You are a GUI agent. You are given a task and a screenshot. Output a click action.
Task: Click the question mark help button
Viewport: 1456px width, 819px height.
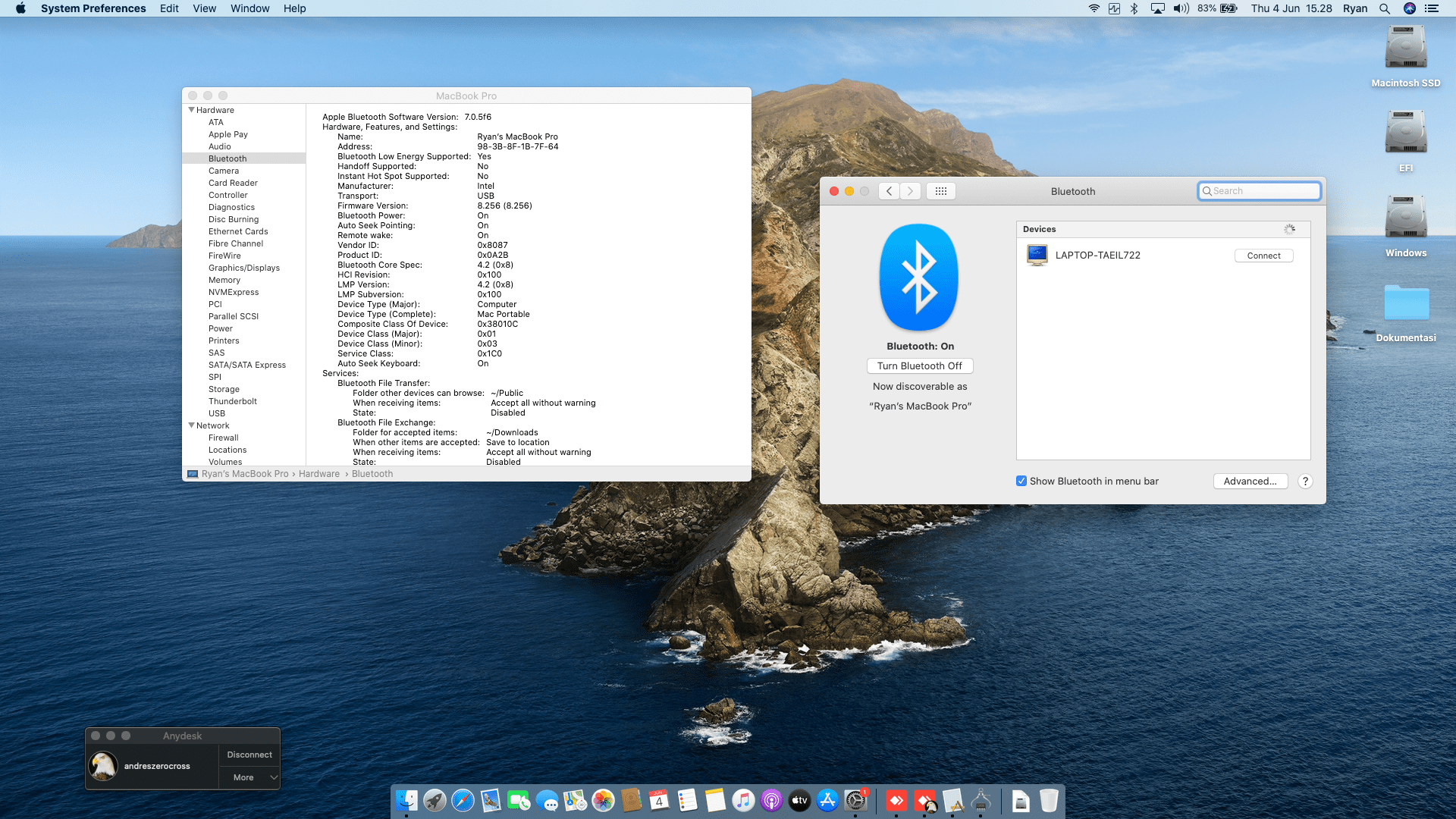(1305, 481)
